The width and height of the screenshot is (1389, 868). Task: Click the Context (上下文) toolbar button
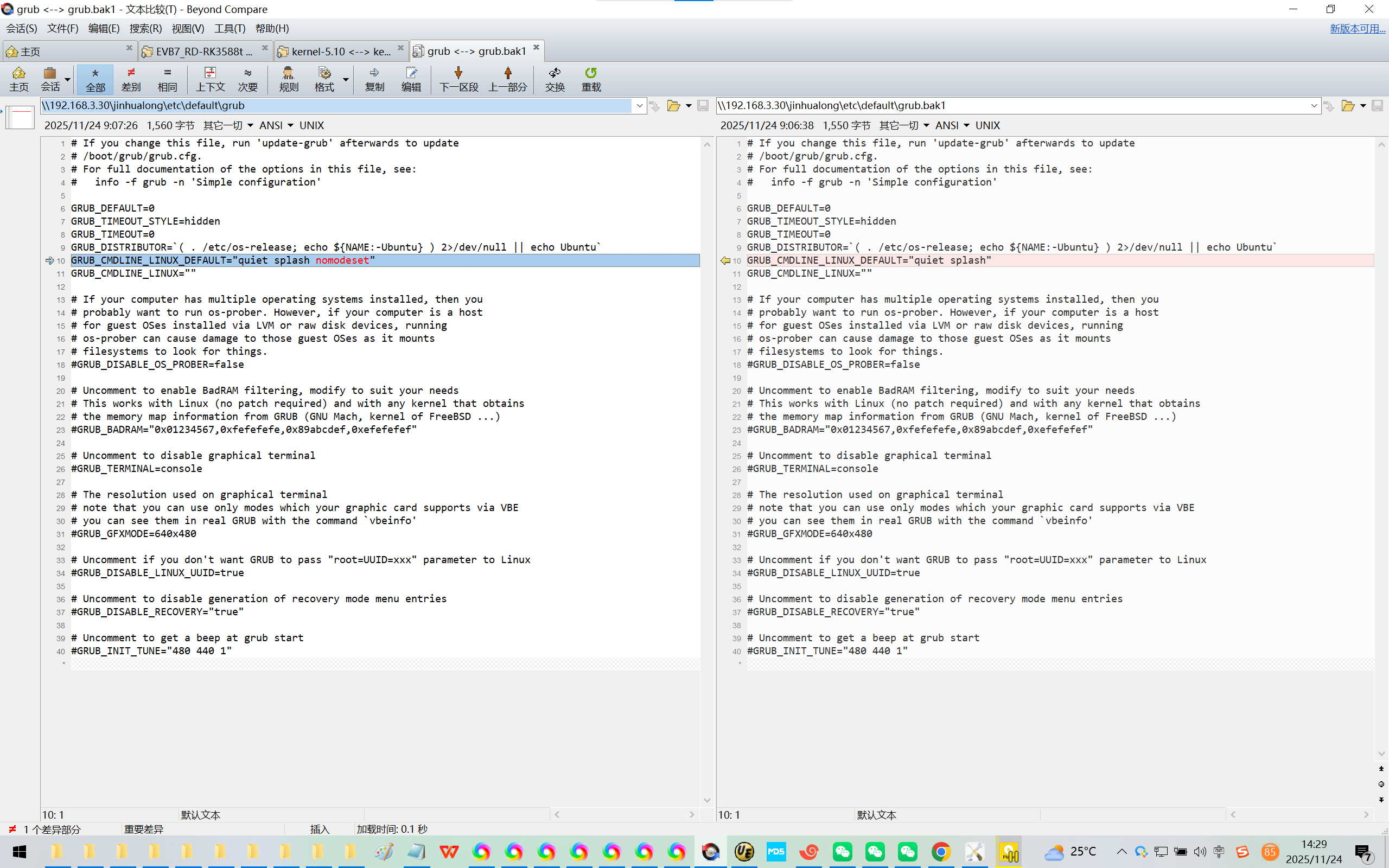coord(210,79)
